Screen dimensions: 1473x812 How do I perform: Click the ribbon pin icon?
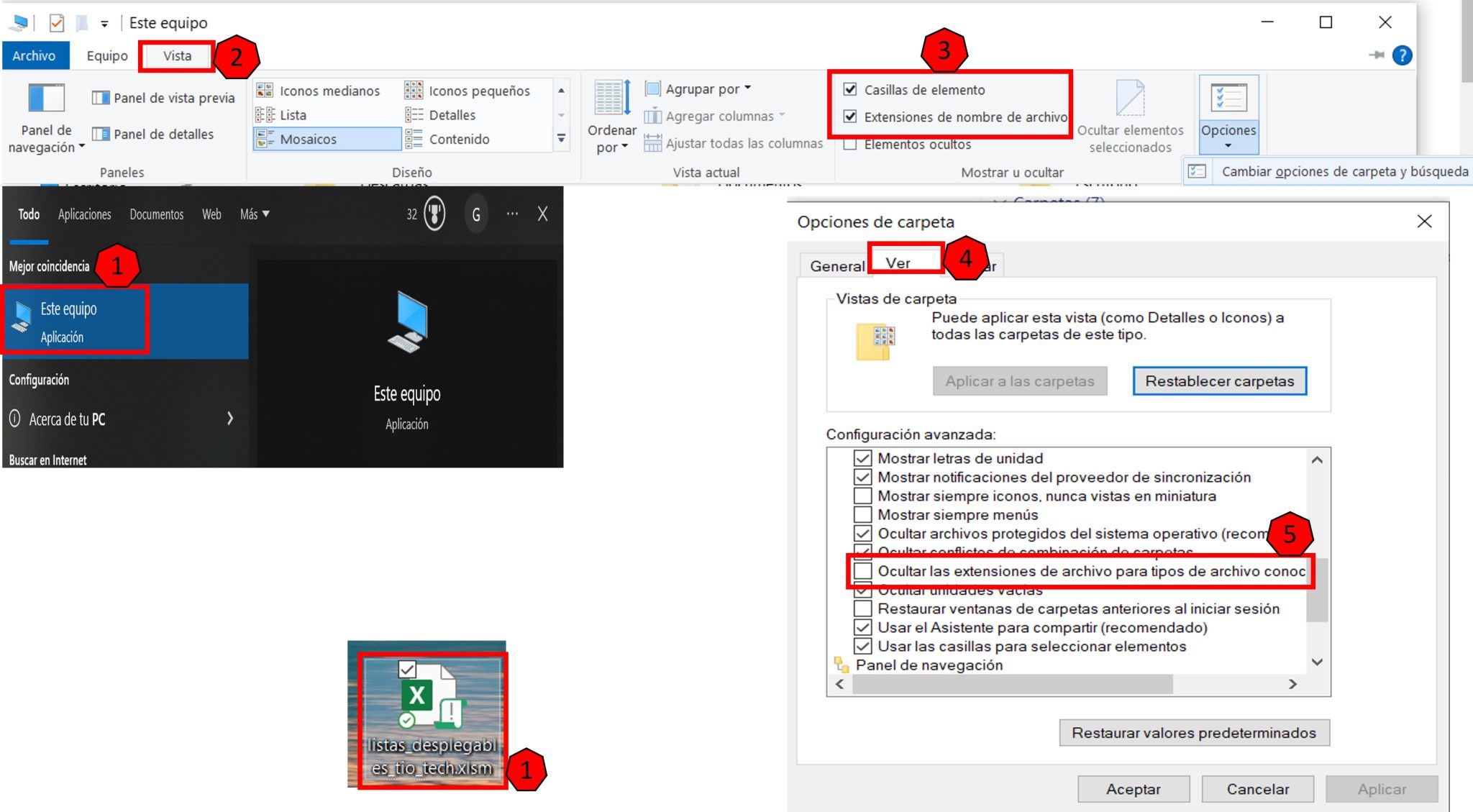(1376, 55)
